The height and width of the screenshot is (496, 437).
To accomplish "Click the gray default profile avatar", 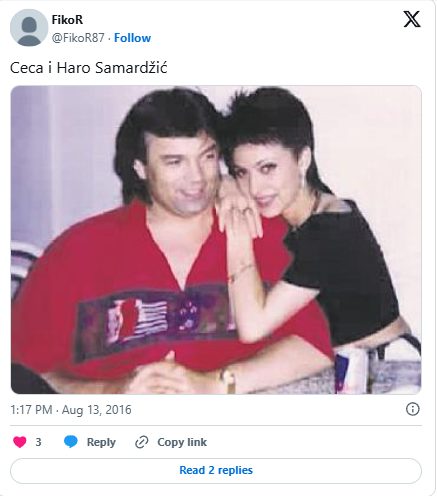I will (29, 28).
